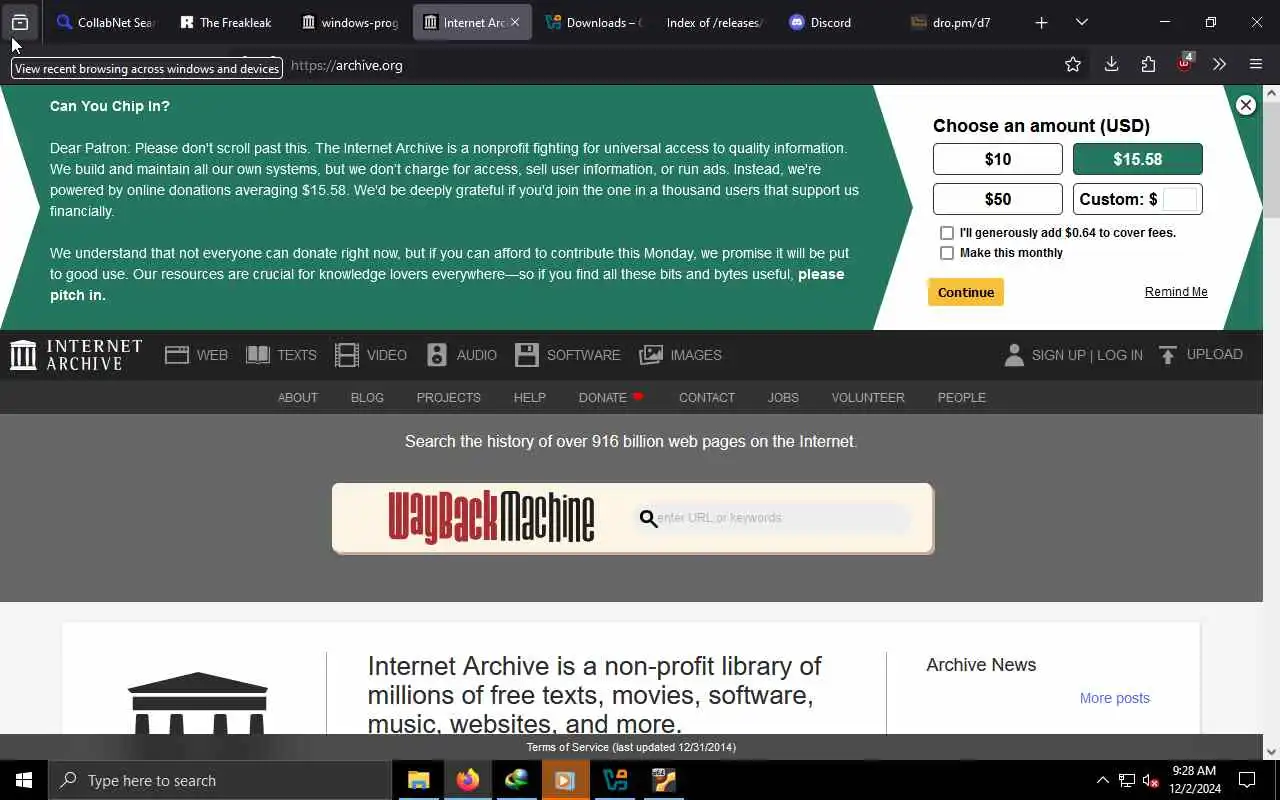1280x800 pixels.
Task: Click the SIGN UP | LOG IN link
Action: 1087,355
